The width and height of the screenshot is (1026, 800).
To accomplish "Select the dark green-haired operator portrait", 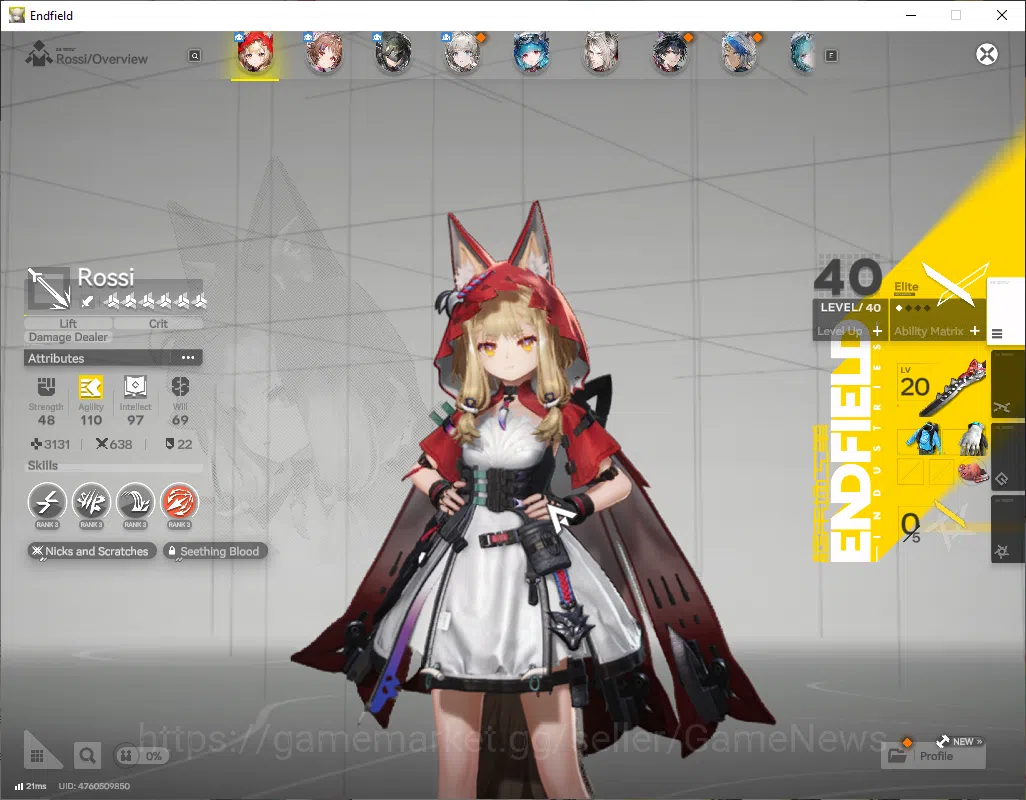I will (393, 53).
